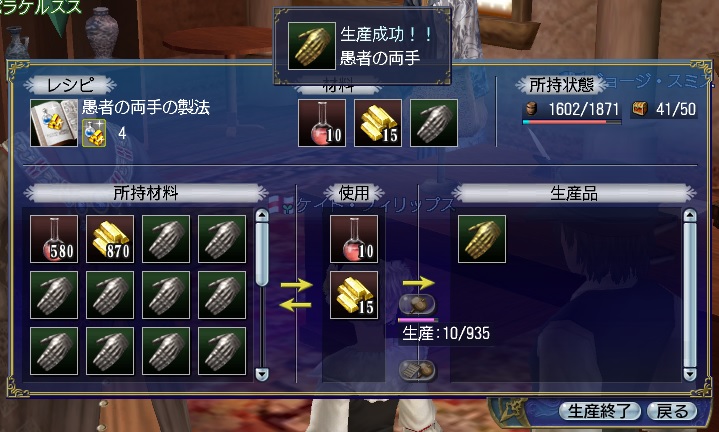
Task: Click the golden hand in the product panel
Action: [x=482, y=239]
